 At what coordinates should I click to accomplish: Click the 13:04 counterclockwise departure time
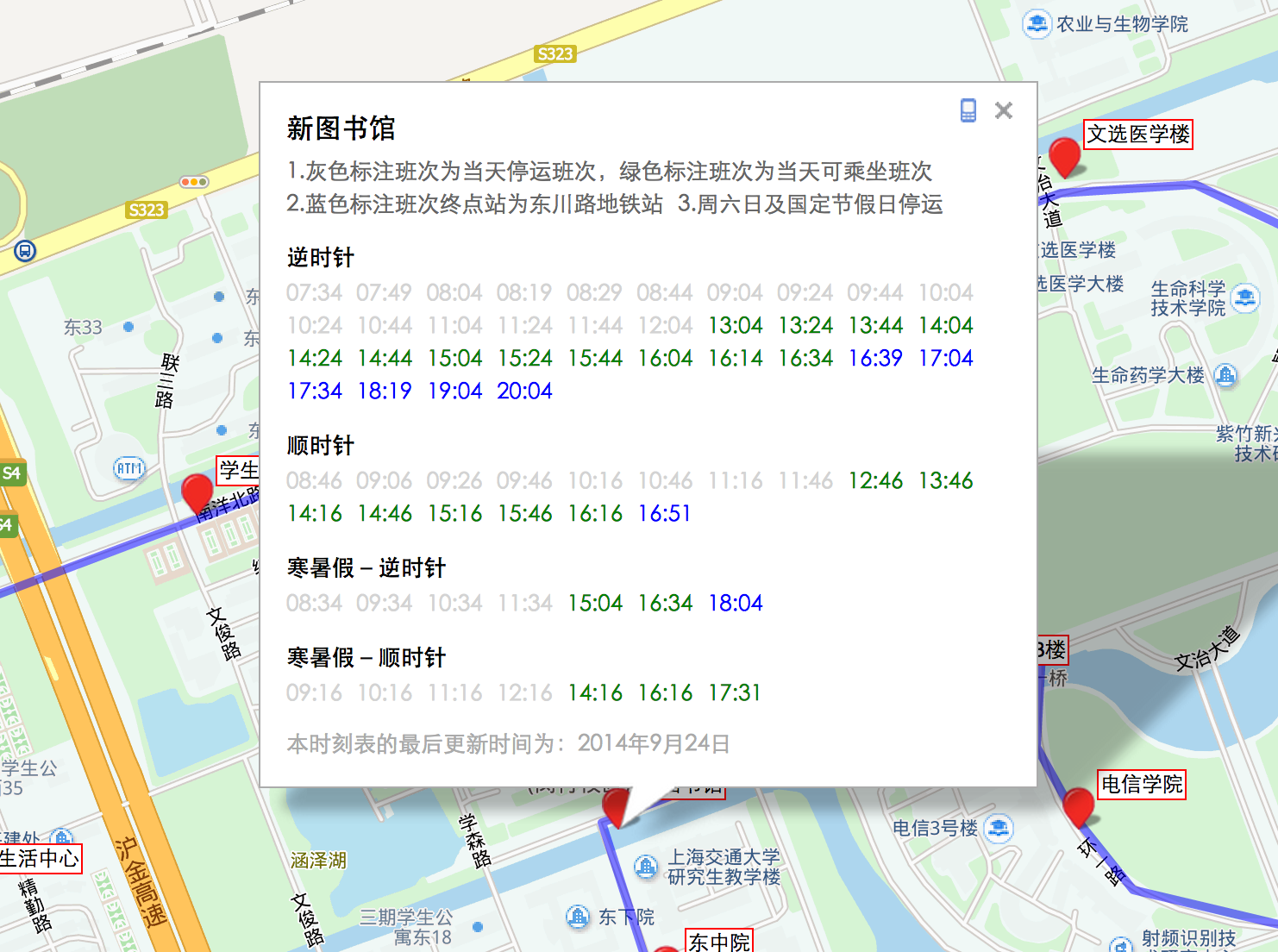coord(735,326)
